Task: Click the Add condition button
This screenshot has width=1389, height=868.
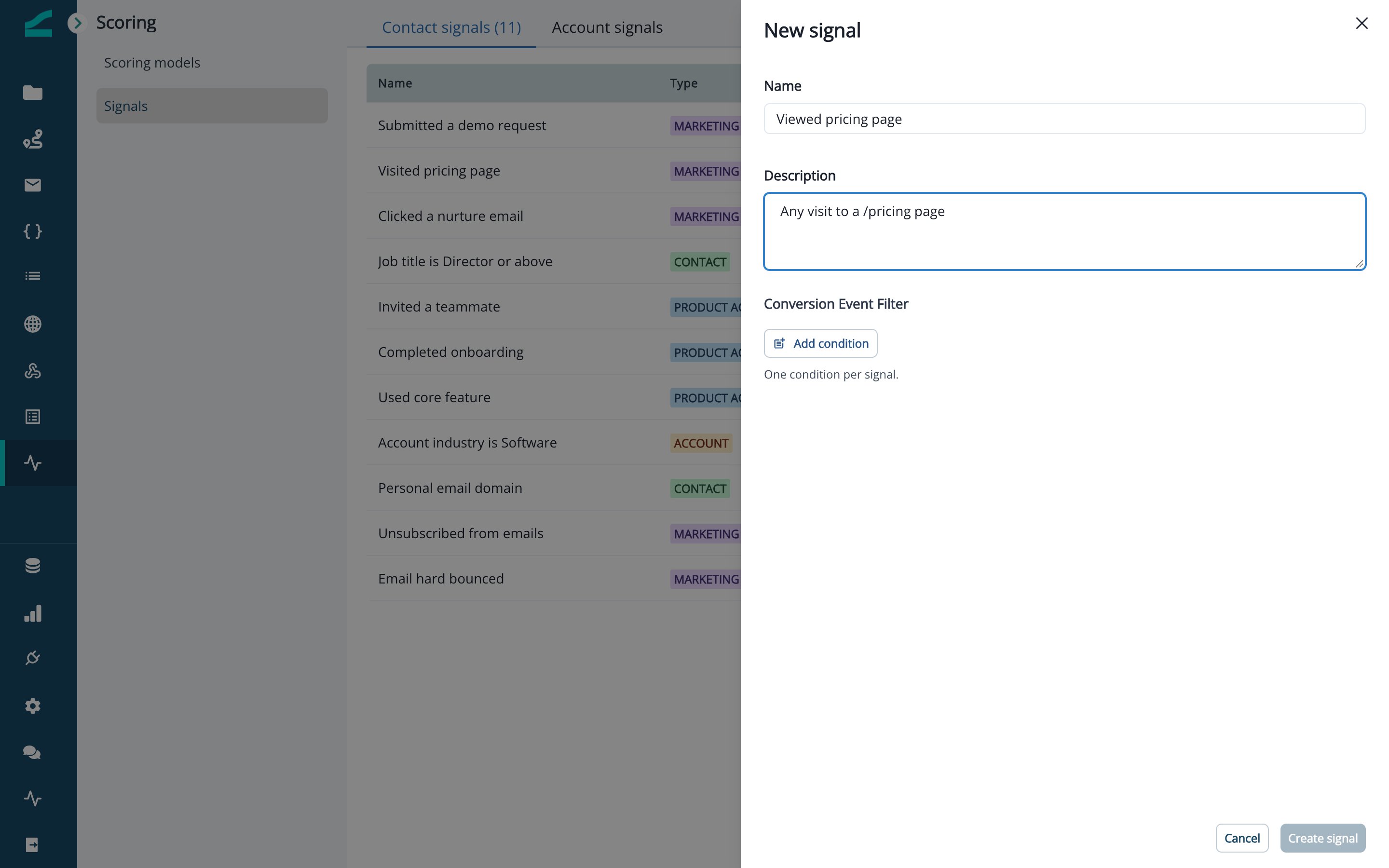Action: click(820, 343)
